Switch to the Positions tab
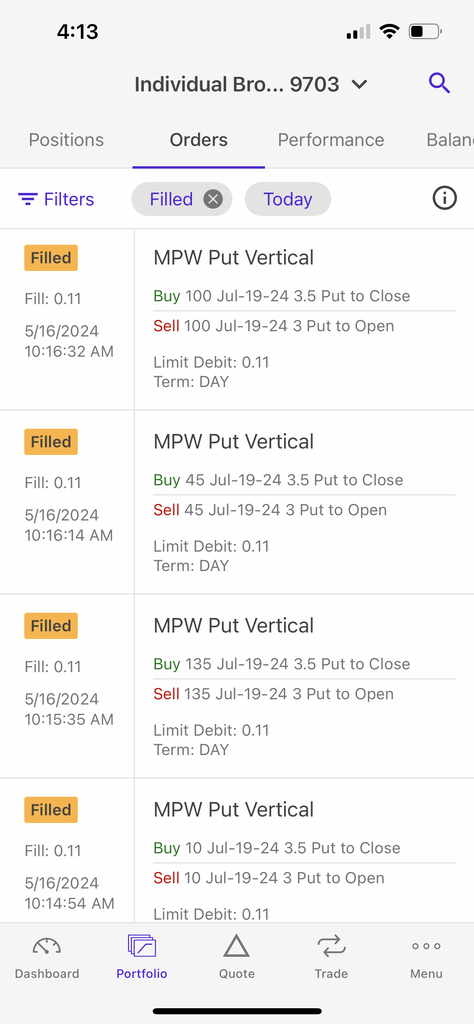The image size is (474, 1024). click(66, 140)
